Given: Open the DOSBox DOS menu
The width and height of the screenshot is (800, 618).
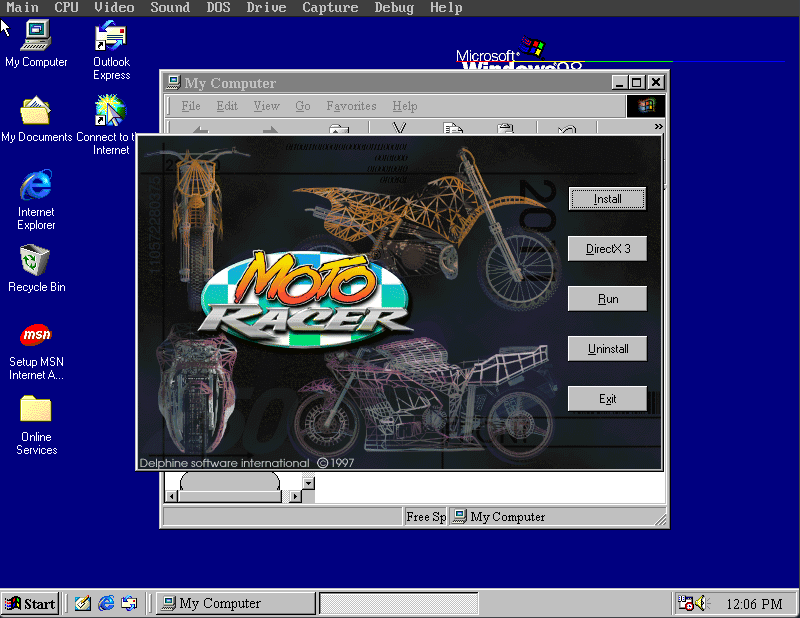Looking at the screenshot, I should (x=218, y=8).
